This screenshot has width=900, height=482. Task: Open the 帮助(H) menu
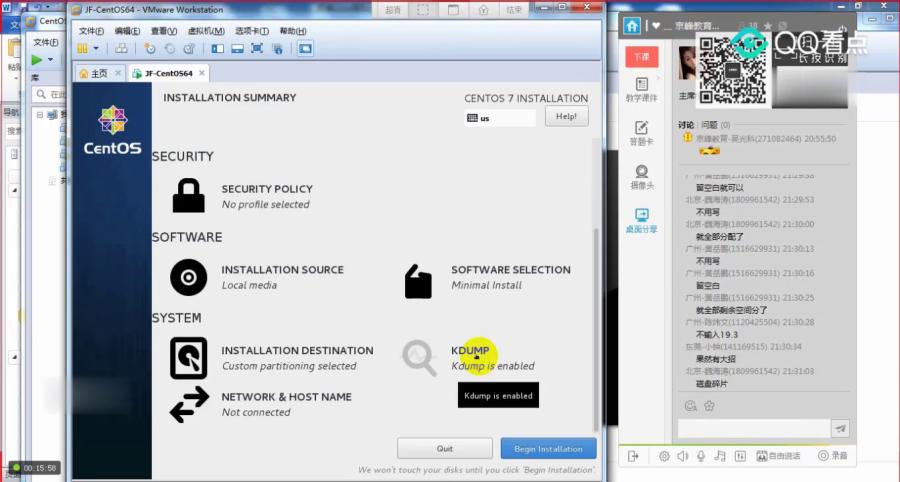293,31
